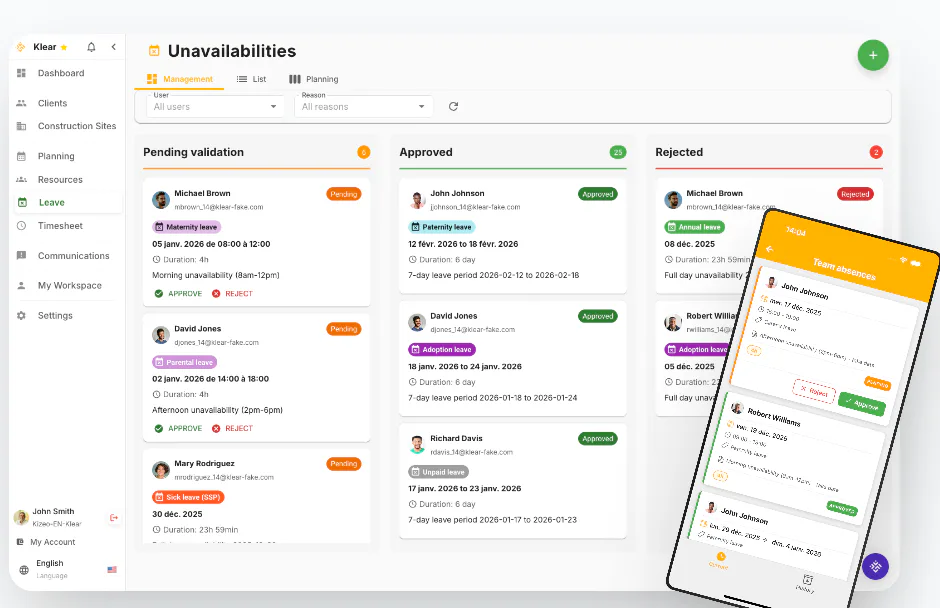Tap Approve on the phone's John Johnson card

861,404
